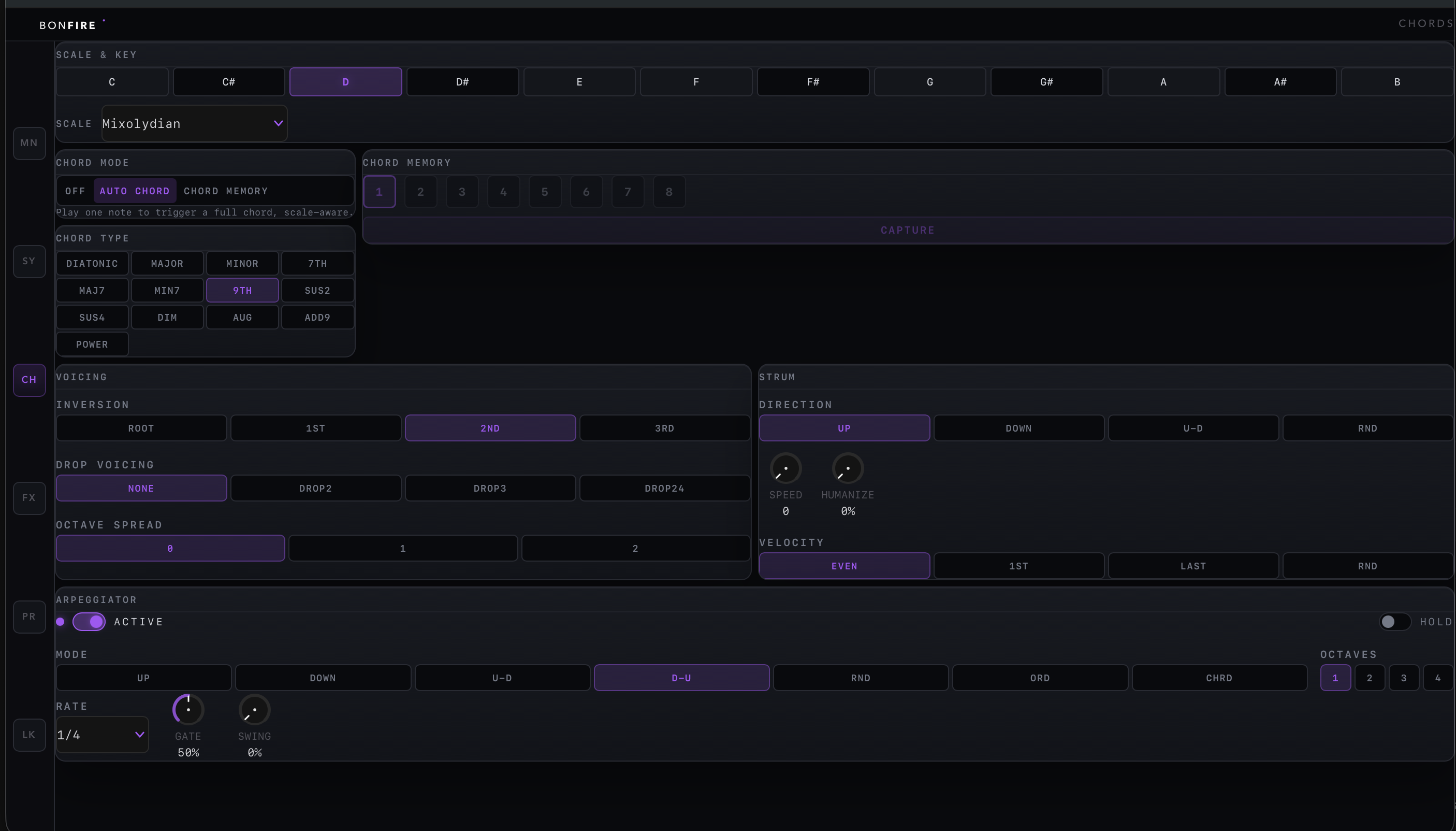Screen dimensions: 1456x831
Task: Toggle the arpeggiator Active switch
Action: pos(89,622)
